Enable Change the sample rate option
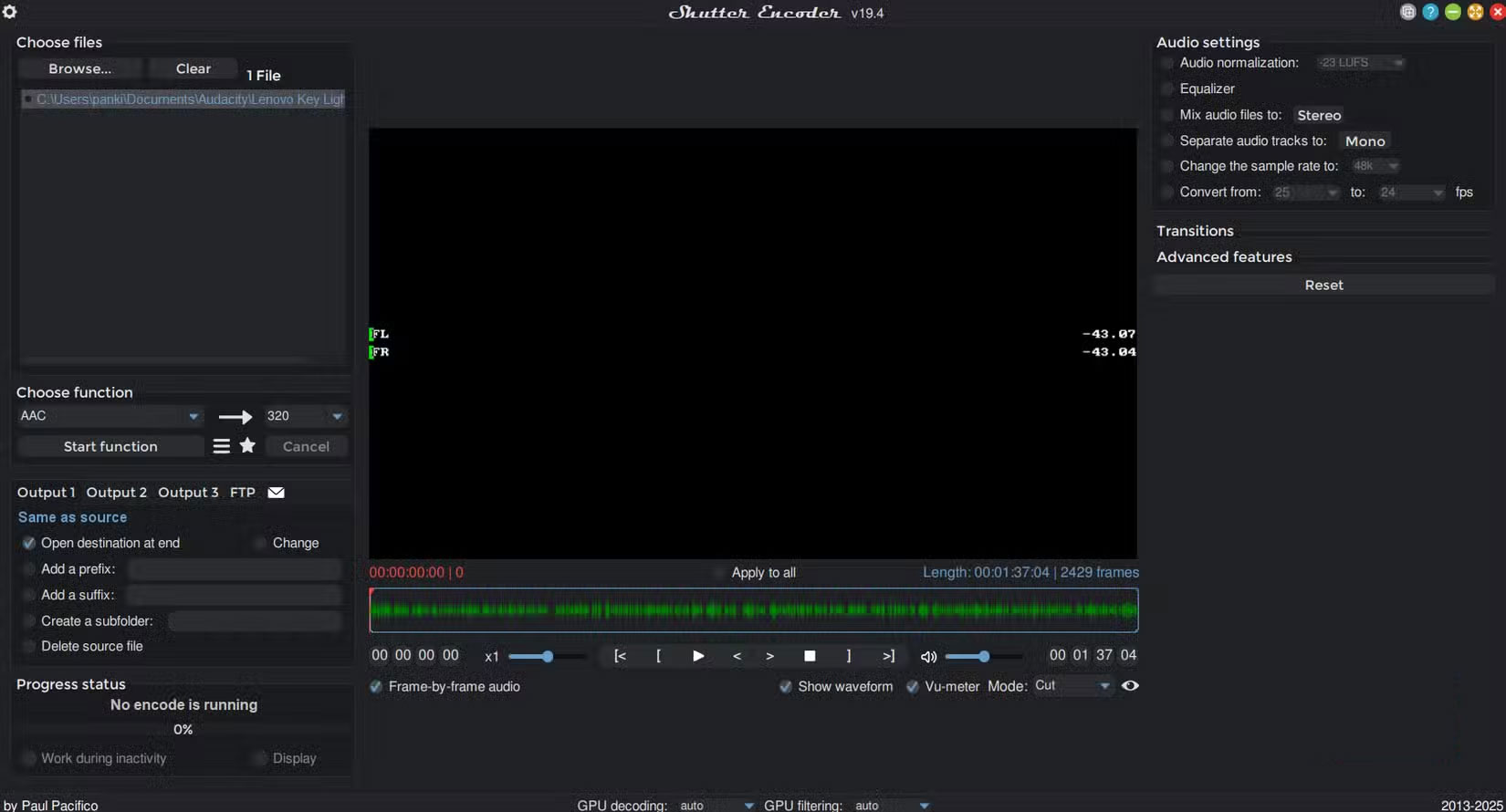The height and width of the screenshot is (812, 1506). pyautogui.click(x=1167, y=166)
